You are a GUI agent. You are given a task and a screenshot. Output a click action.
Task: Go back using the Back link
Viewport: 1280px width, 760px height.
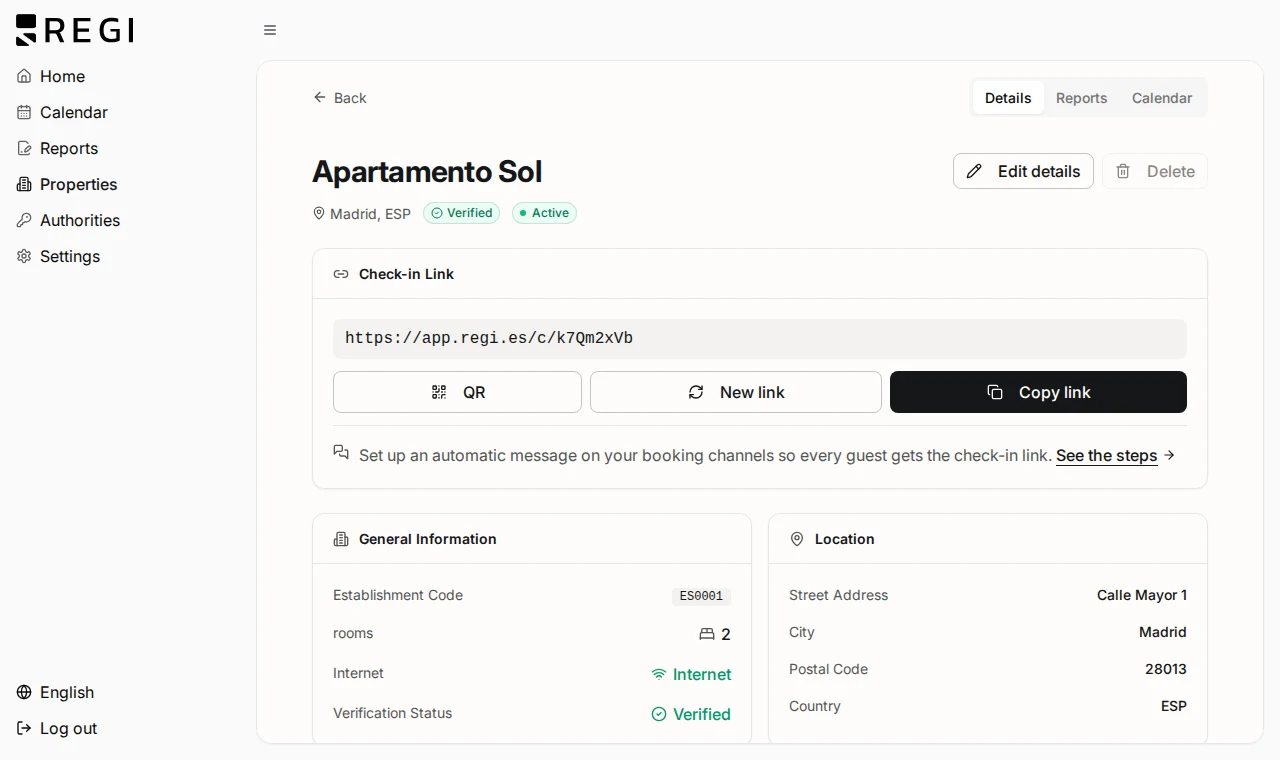tap(340, 98)
